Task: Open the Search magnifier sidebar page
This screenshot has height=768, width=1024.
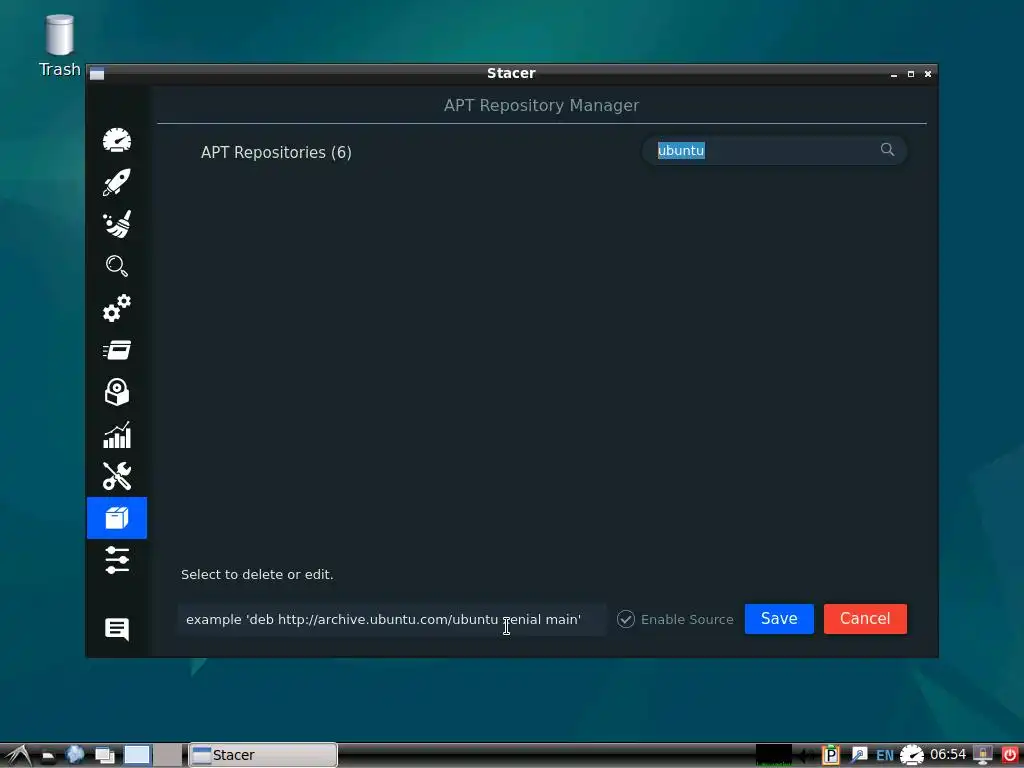Action: (x=117, y=266)
